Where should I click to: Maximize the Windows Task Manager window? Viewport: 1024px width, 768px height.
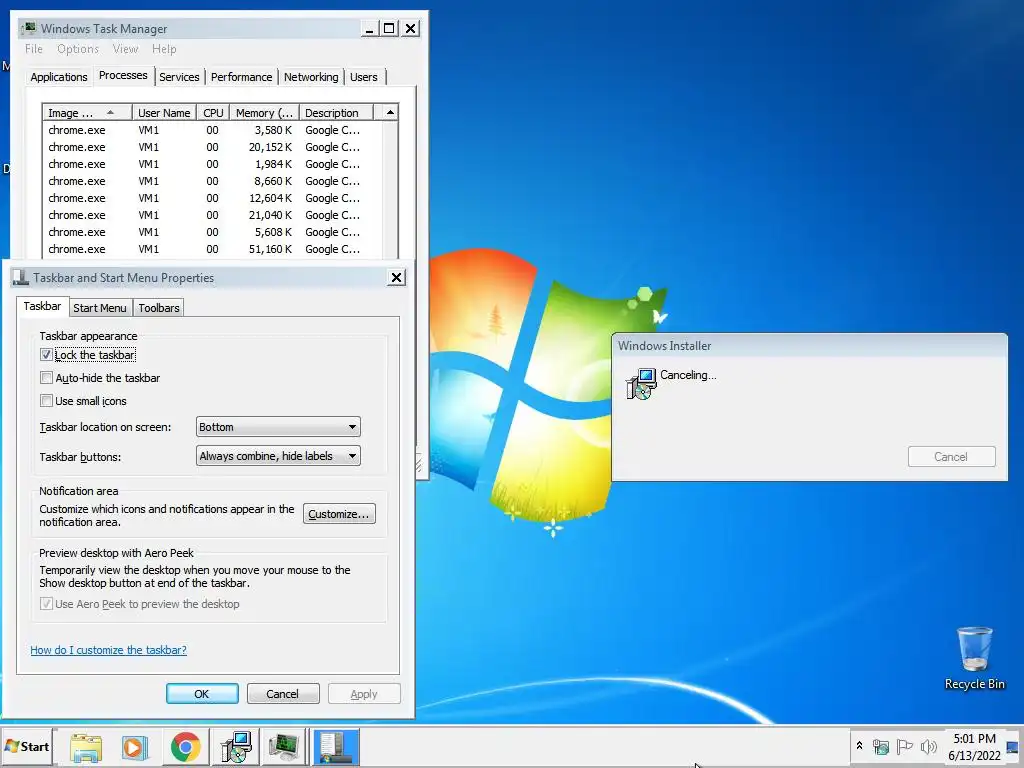pyautogui.click(x=389, y=29)
